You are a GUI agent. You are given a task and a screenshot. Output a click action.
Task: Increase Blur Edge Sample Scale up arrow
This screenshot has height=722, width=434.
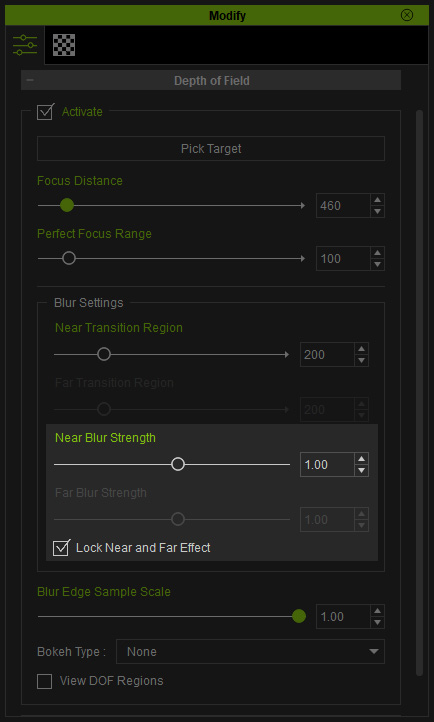pos(377,611)
